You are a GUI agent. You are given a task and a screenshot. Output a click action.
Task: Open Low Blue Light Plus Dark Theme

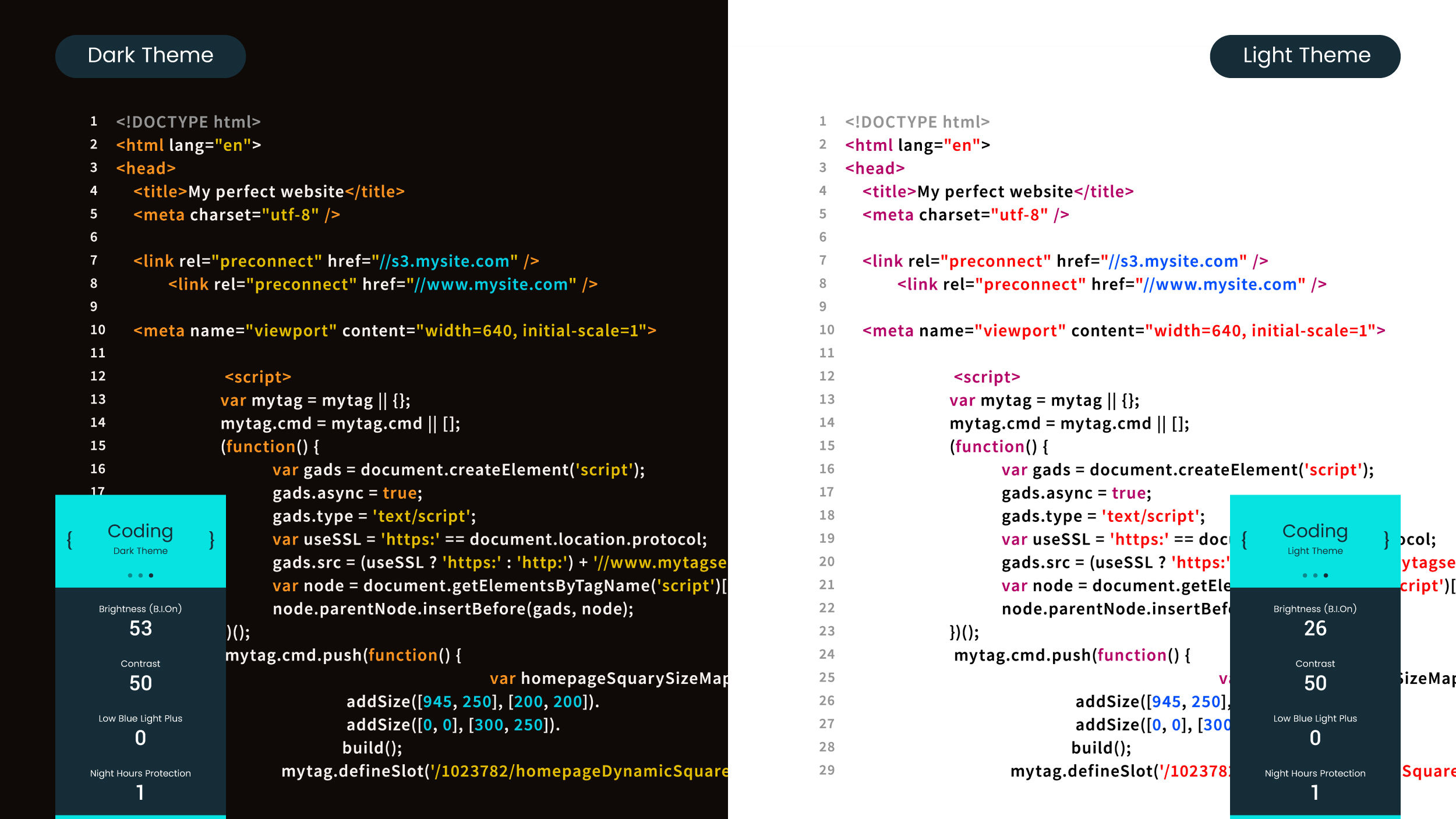[x=140, y=728]
